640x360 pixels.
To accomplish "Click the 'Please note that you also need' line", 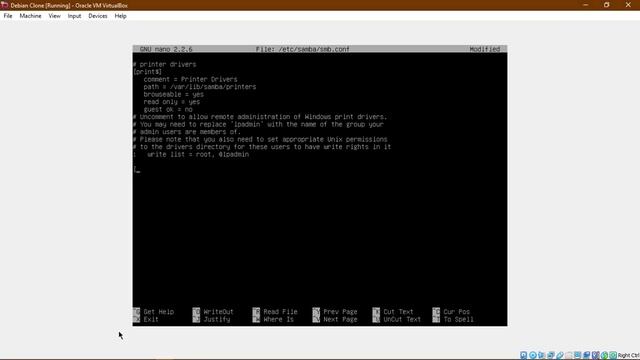I will click(260, 139).
